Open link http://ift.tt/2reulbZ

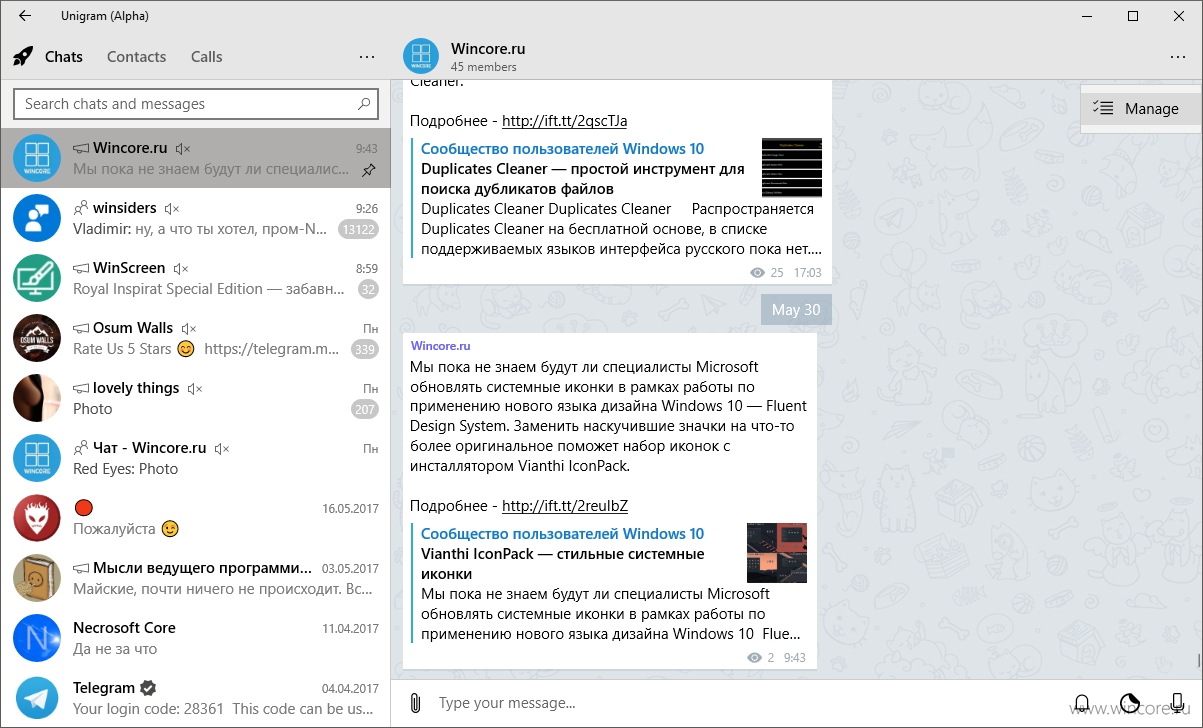click(565, 506)
